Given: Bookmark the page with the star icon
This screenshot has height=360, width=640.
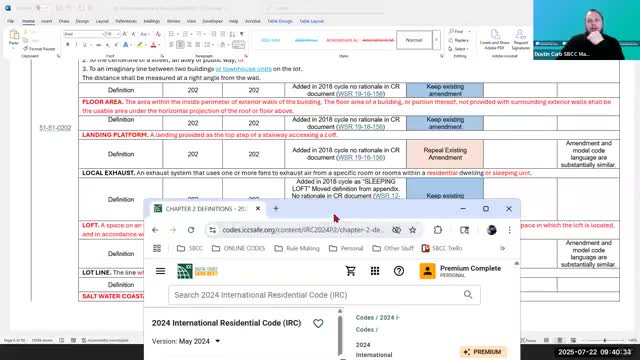Looking at the screenshot, I should (413, 230).
